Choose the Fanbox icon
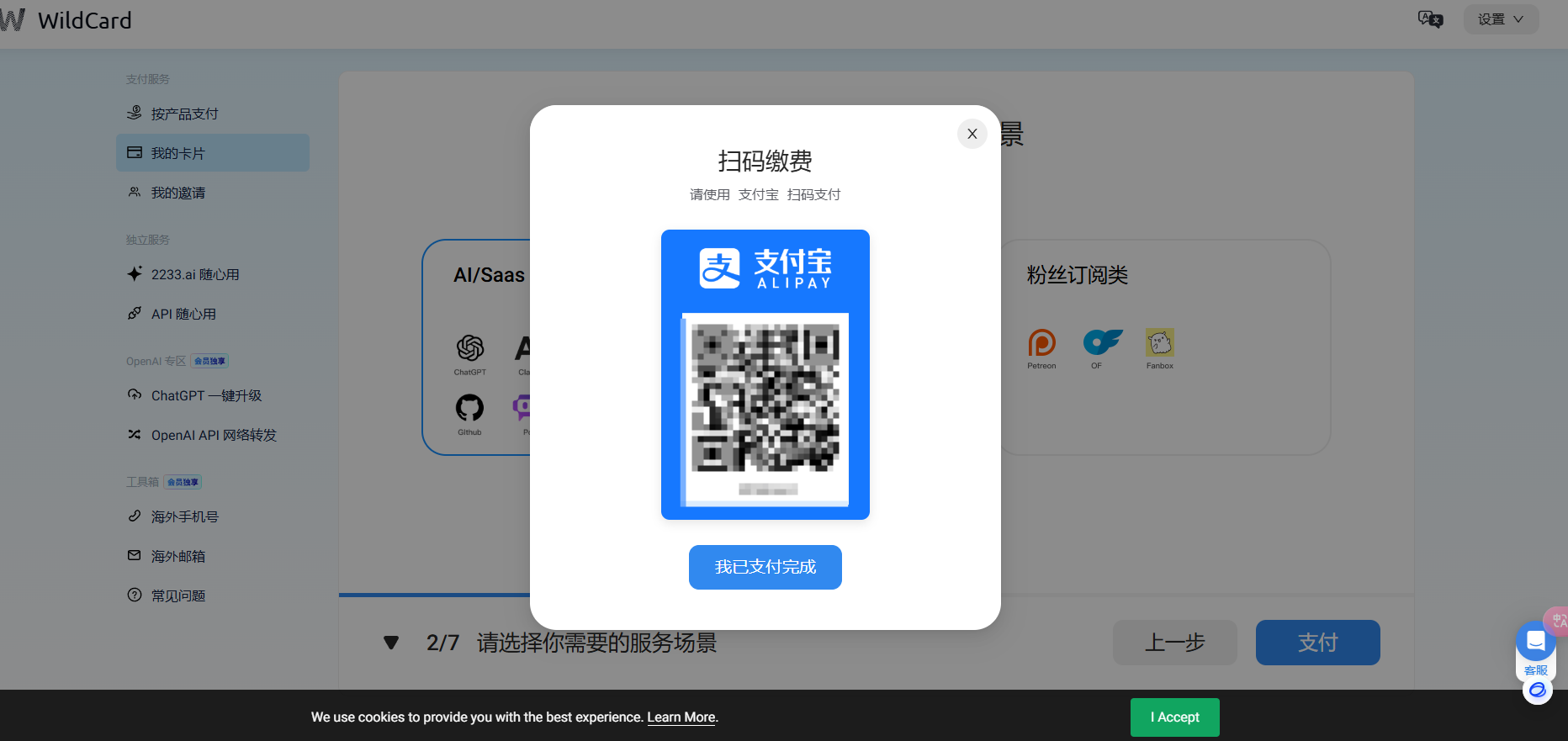1568x741 pixels. click(1160, 342)
